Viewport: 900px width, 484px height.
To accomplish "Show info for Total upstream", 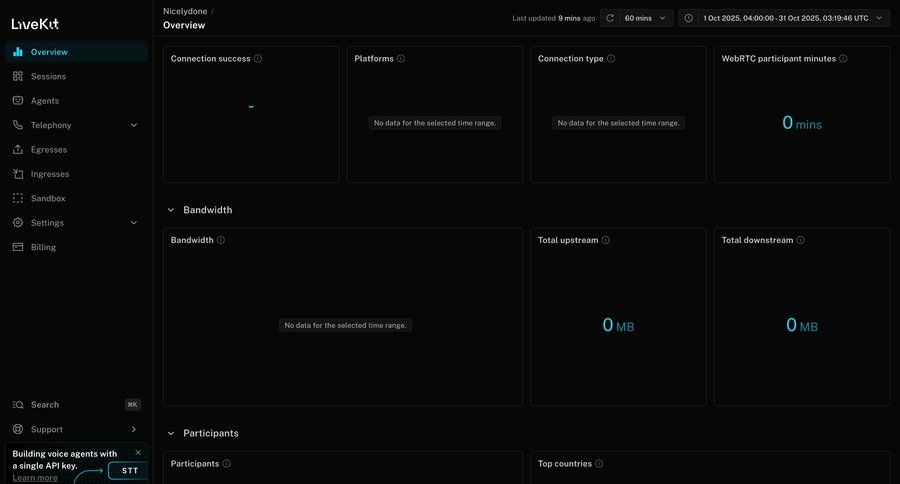I will tap(606, 240).
